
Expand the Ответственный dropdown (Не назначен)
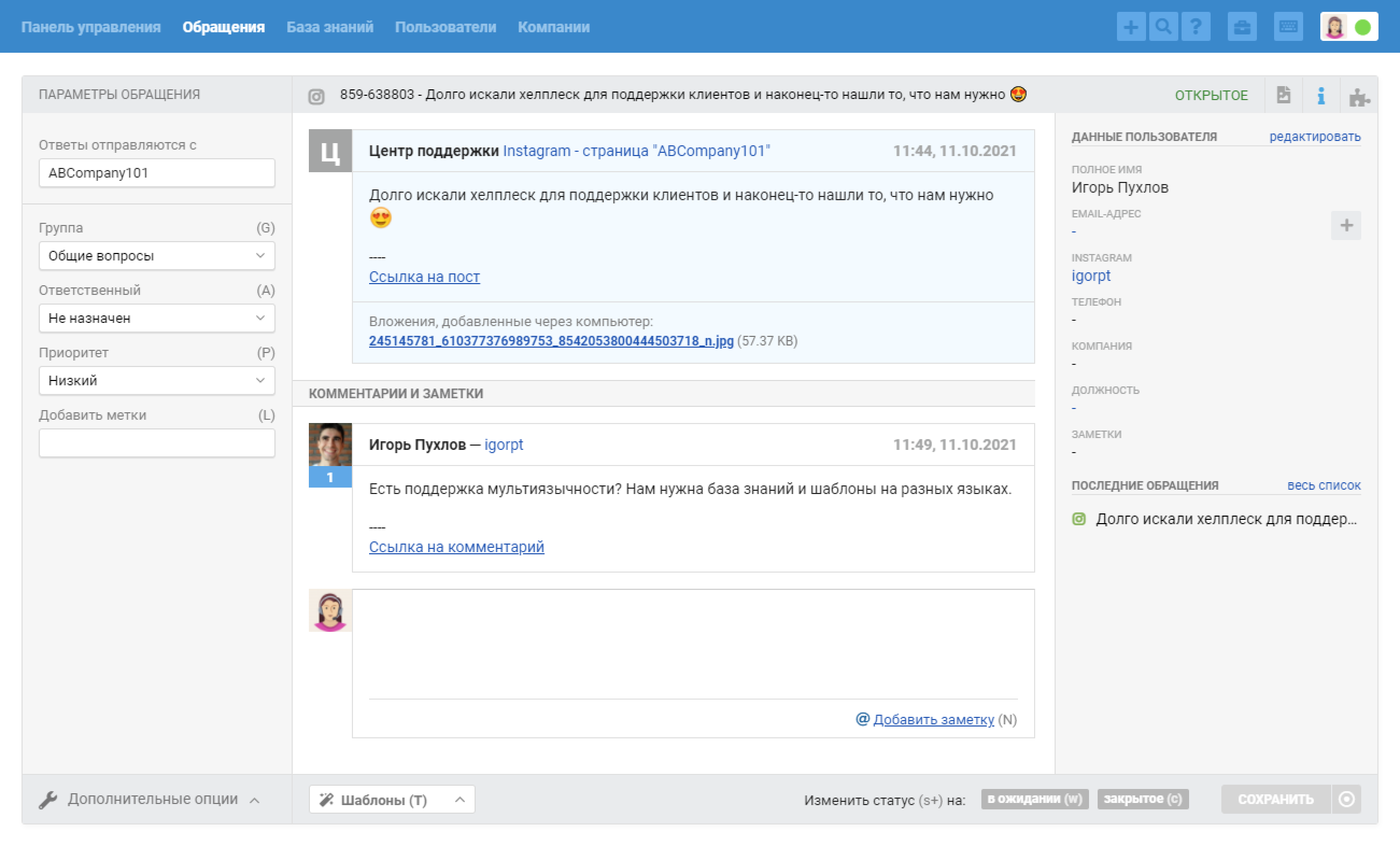[x=157, y=318]
